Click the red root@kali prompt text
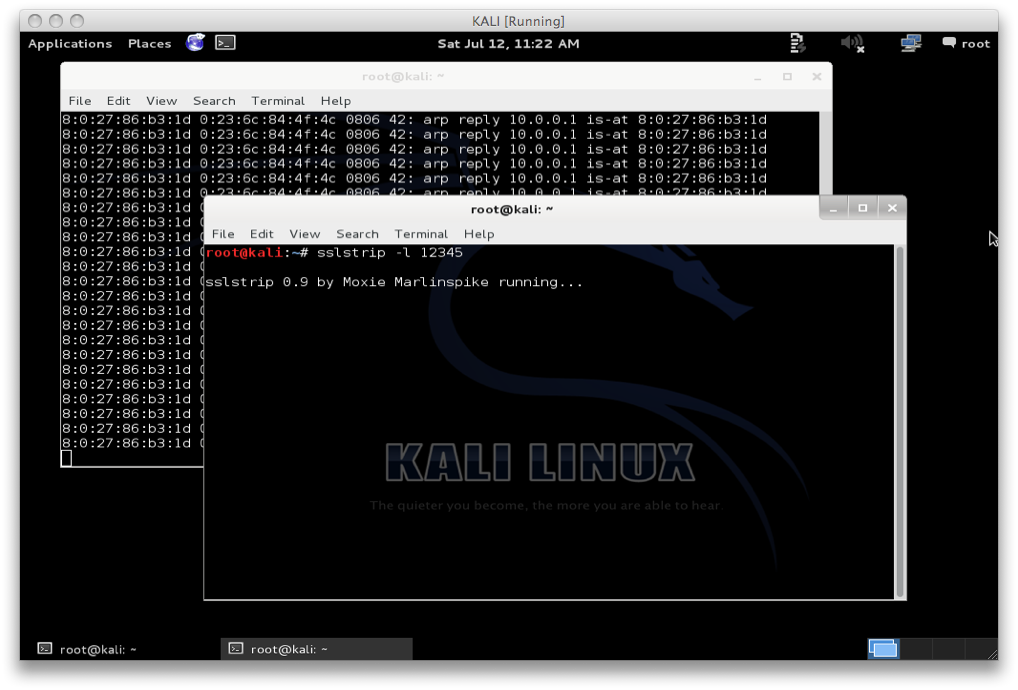This screenshot has height=690, width=1018. pyautogui.click(x=244, y=253)
